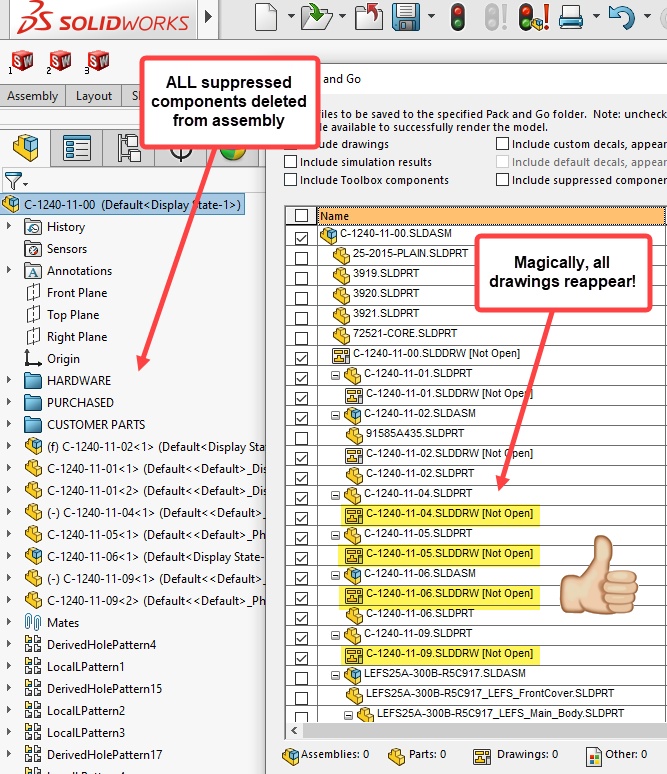
Task: Open the FeatureManager design tree tab
Action: (25, 148)
